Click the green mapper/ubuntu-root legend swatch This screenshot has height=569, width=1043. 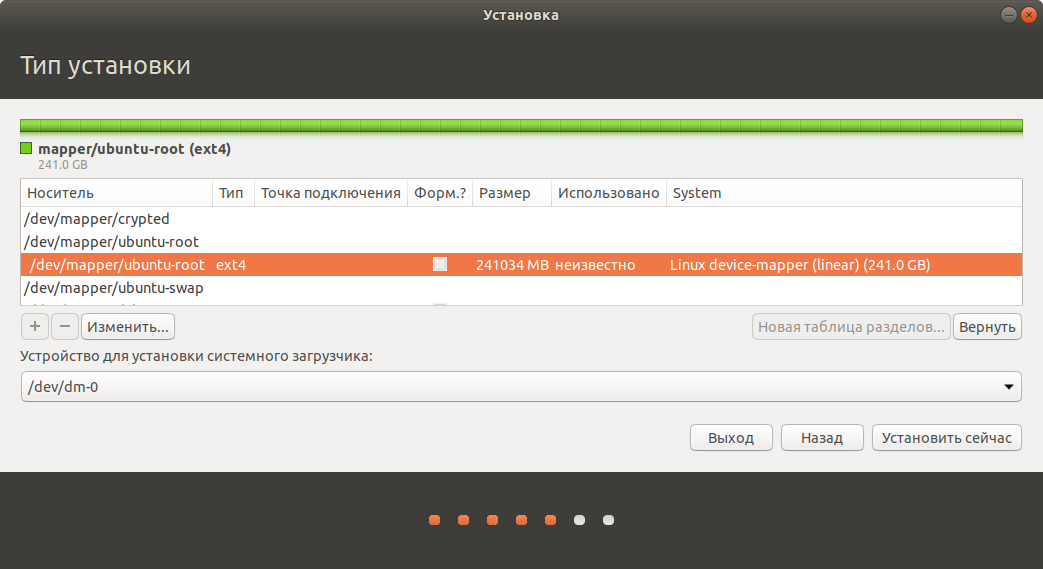coord(26,149)
